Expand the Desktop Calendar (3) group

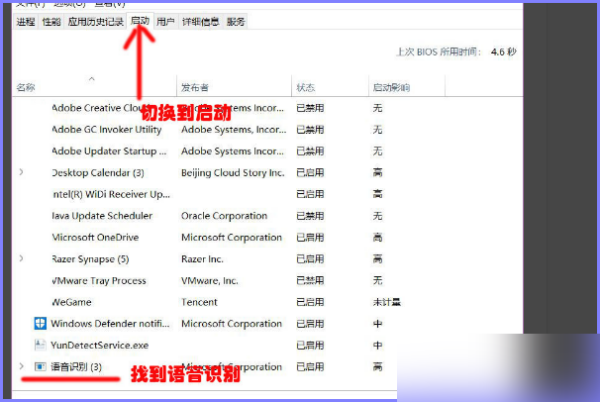[21, 172]
